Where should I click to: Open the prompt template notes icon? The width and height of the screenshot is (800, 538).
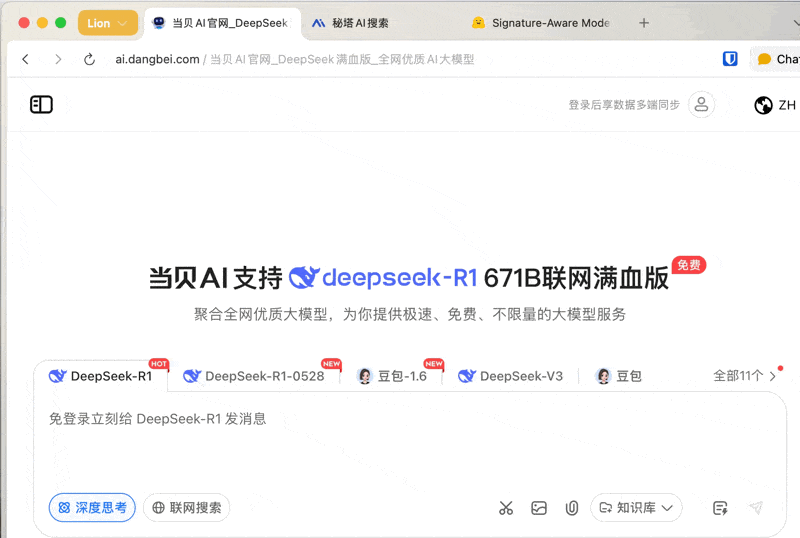(720, 508)
